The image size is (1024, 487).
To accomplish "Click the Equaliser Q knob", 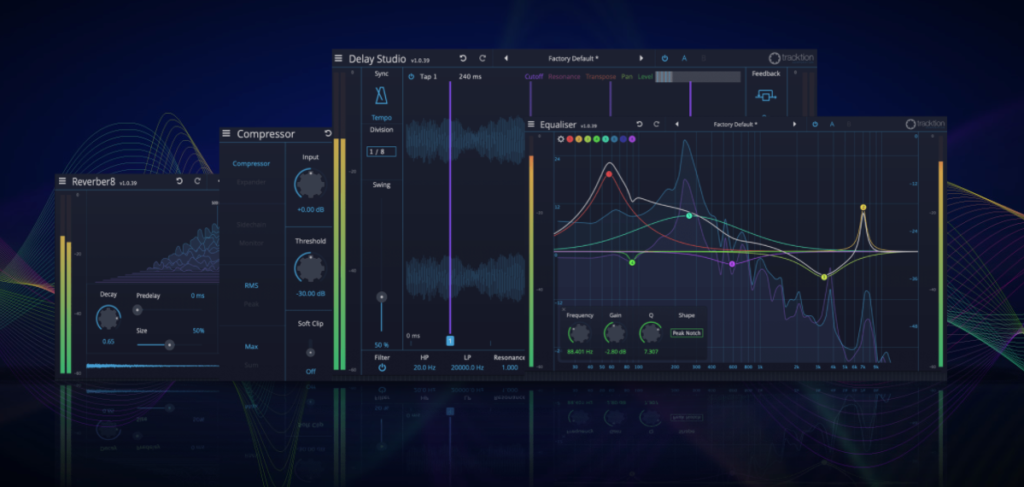I will tap(650, 334).
